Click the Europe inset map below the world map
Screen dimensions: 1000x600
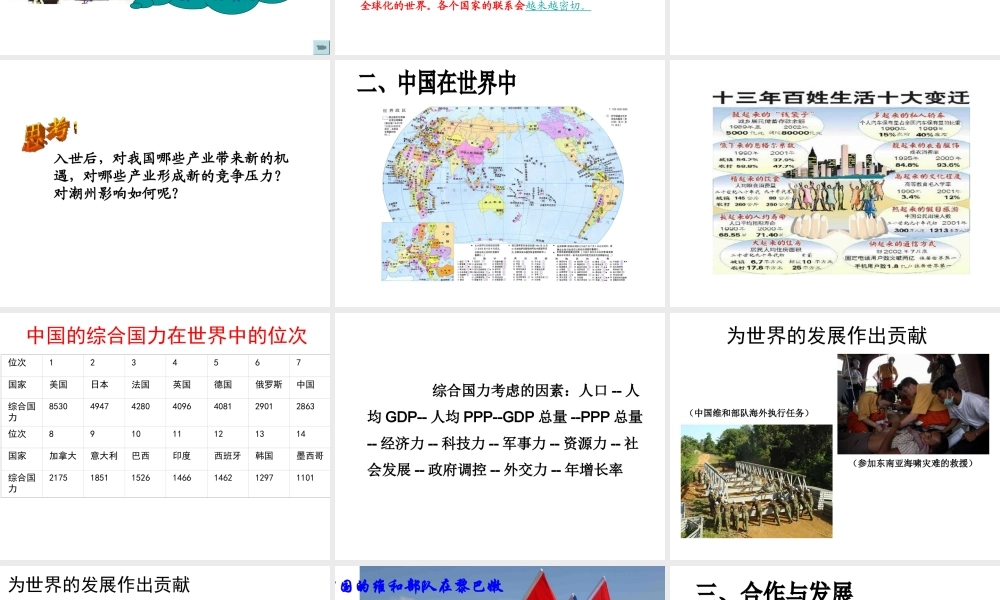pos(418,251)
